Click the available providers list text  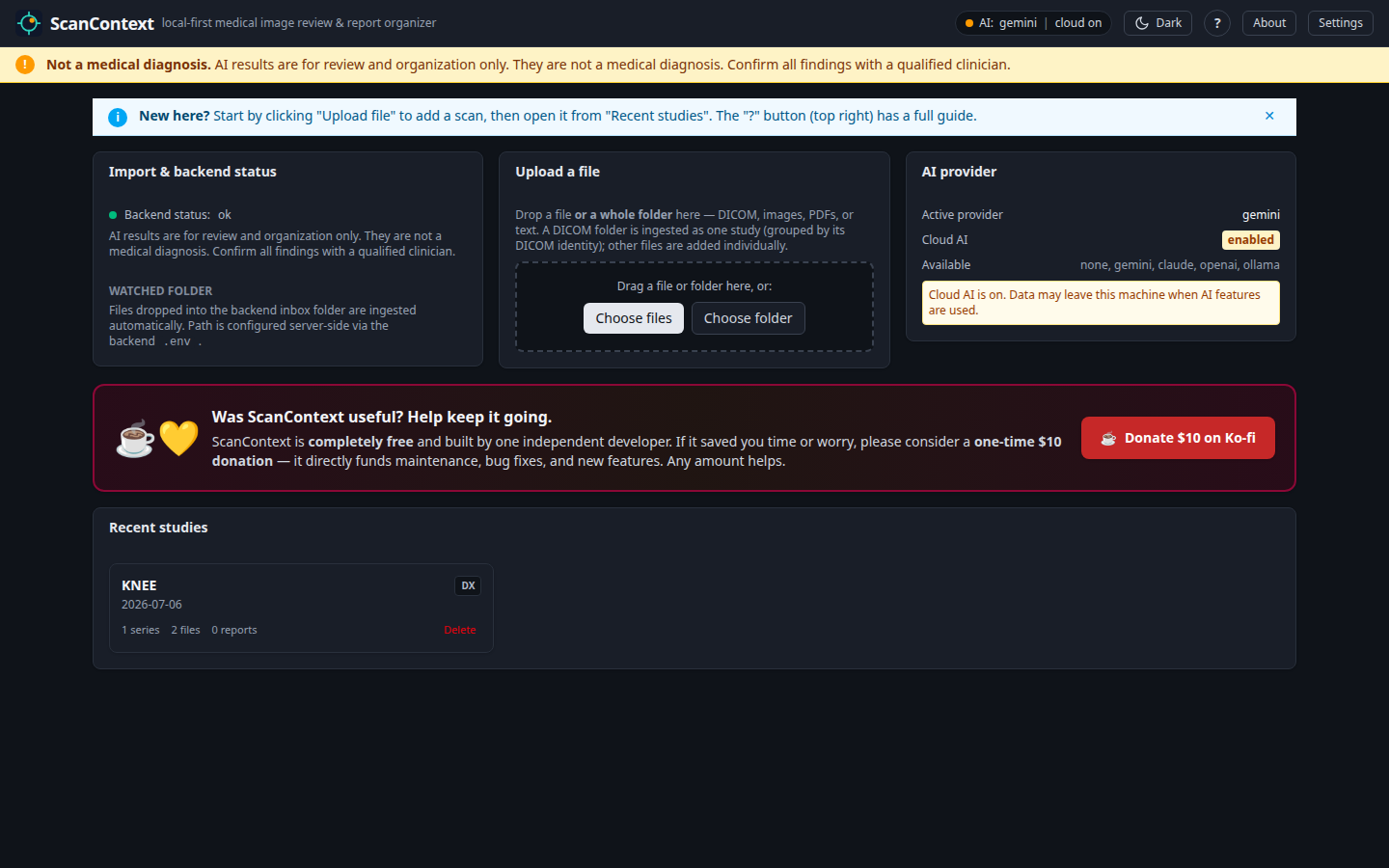coord(1180,265)
